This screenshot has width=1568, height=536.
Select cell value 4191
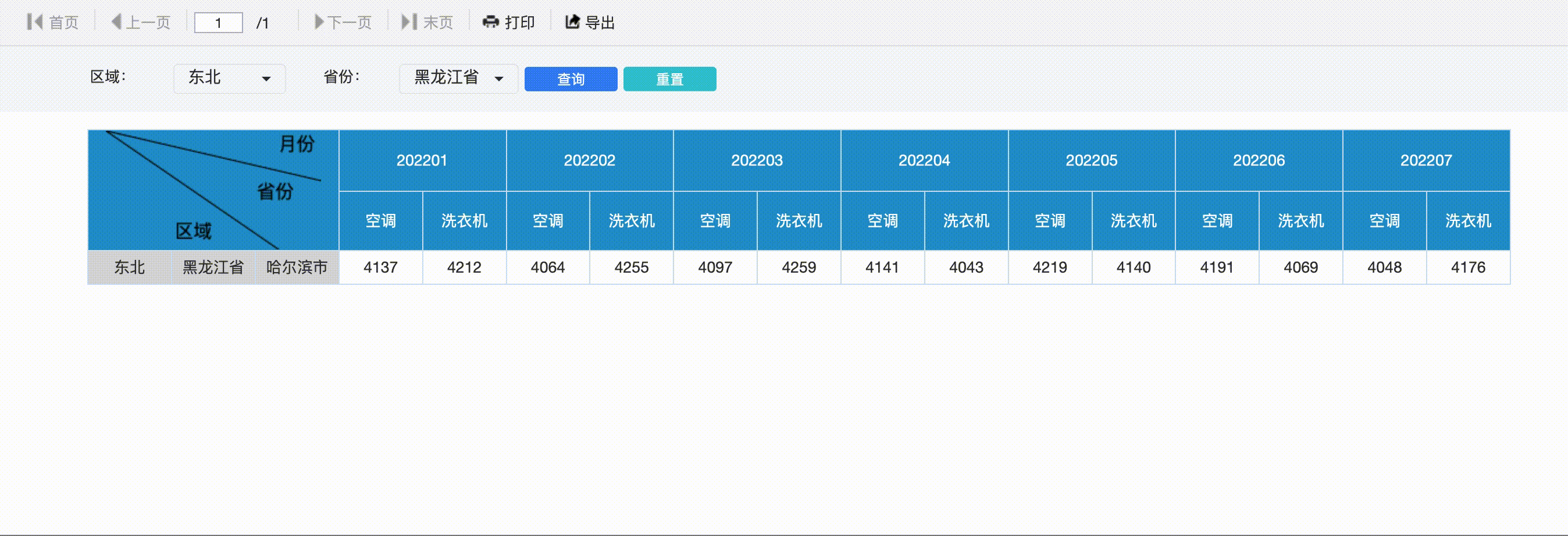[1217, 267]
